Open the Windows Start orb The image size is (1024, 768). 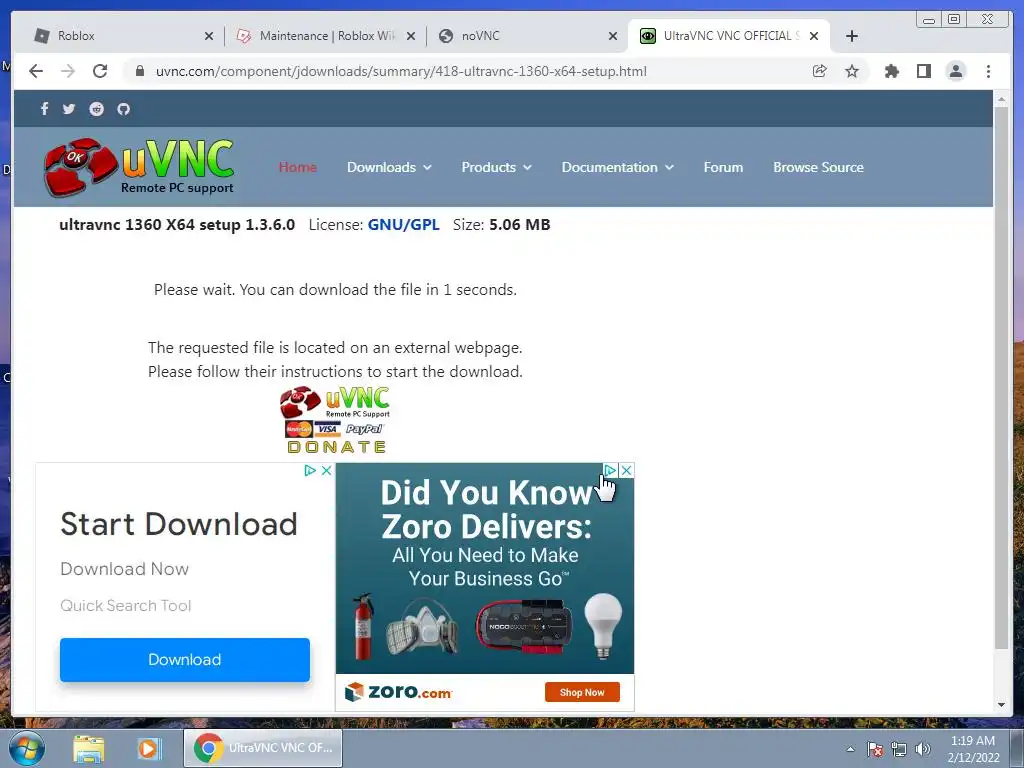click(27, 748)
